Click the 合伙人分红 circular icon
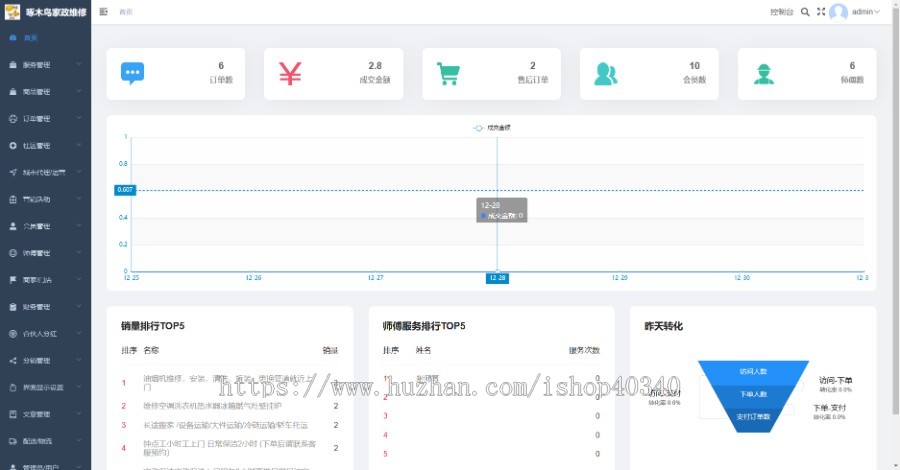 pos(13,333)
